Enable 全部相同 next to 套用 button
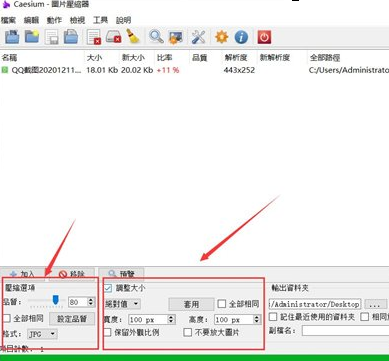389x361 pixels. [222, 304]
